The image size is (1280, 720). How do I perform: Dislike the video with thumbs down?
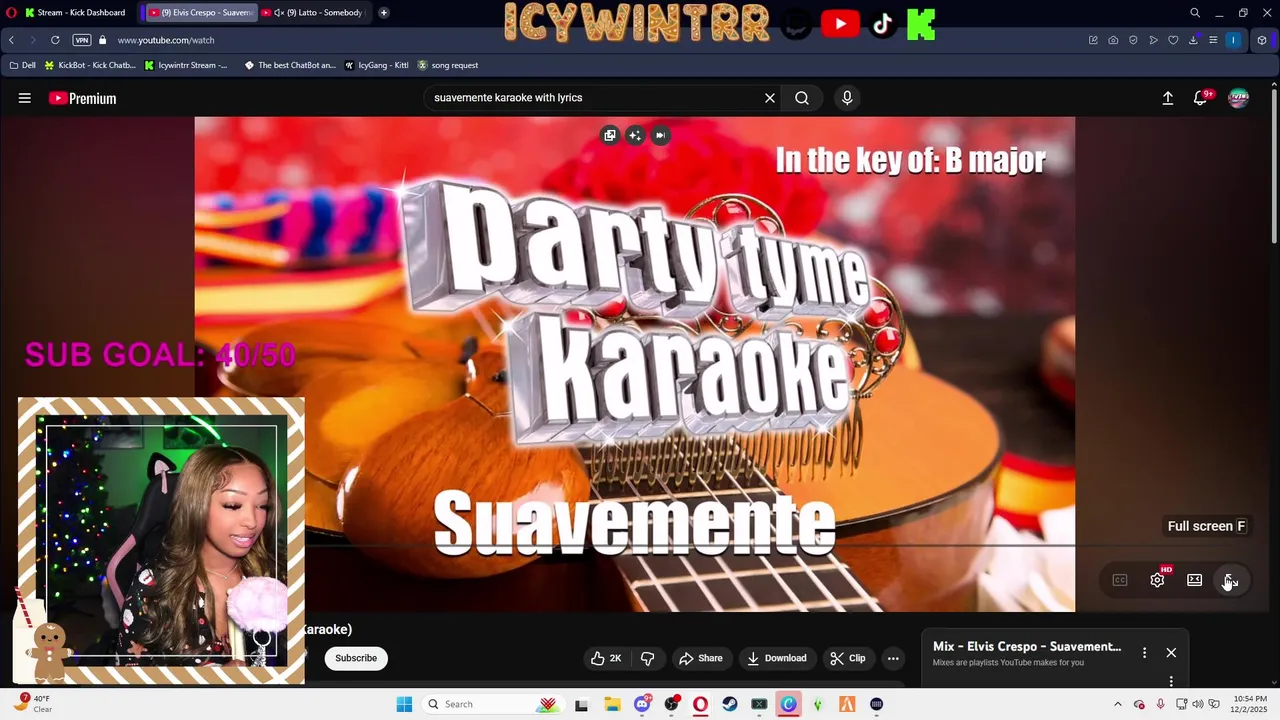coord(647,658)
